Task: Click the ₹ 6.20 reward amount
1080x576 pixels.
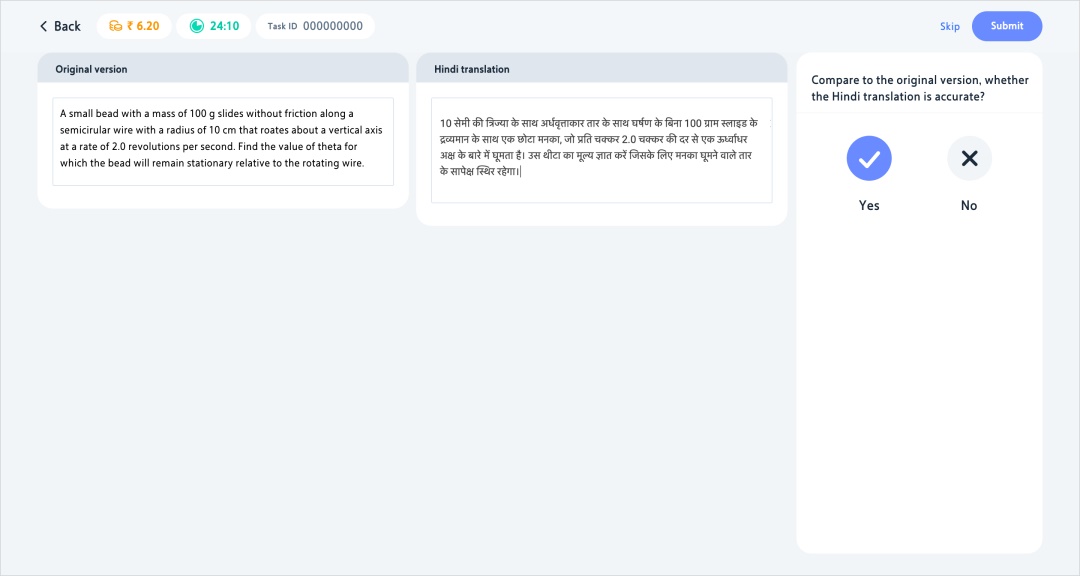Action: 143,26
